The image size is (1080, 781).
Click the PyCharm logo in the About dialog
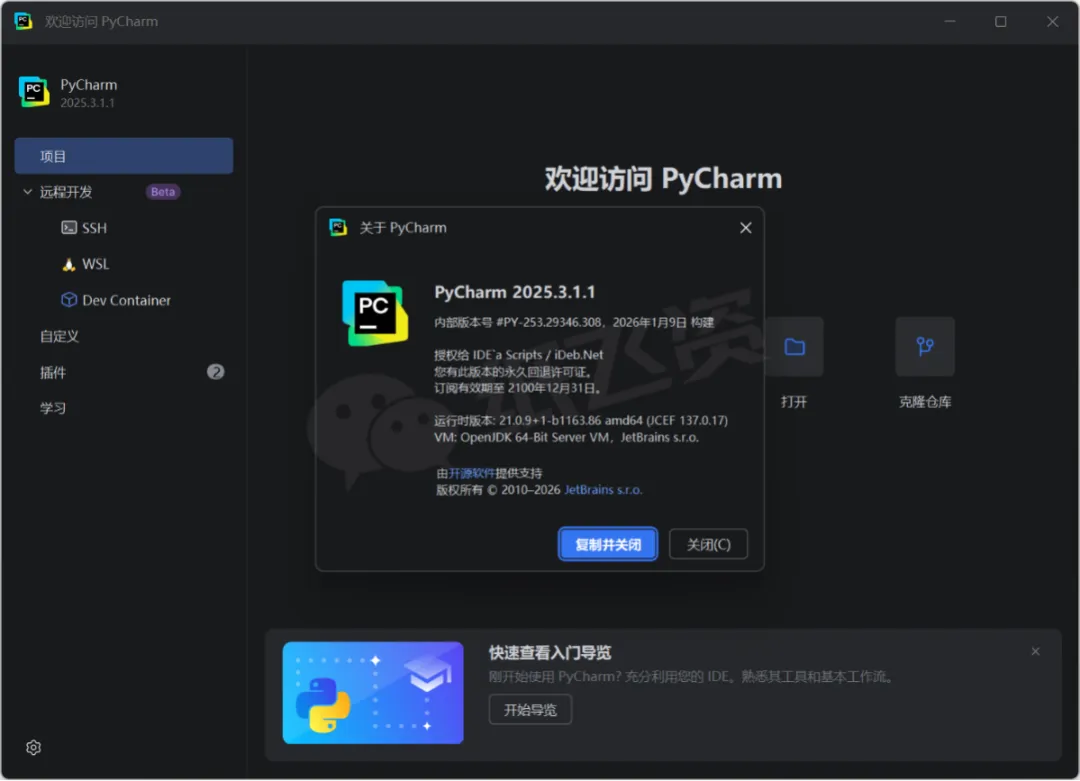click(x=375, y=313)
